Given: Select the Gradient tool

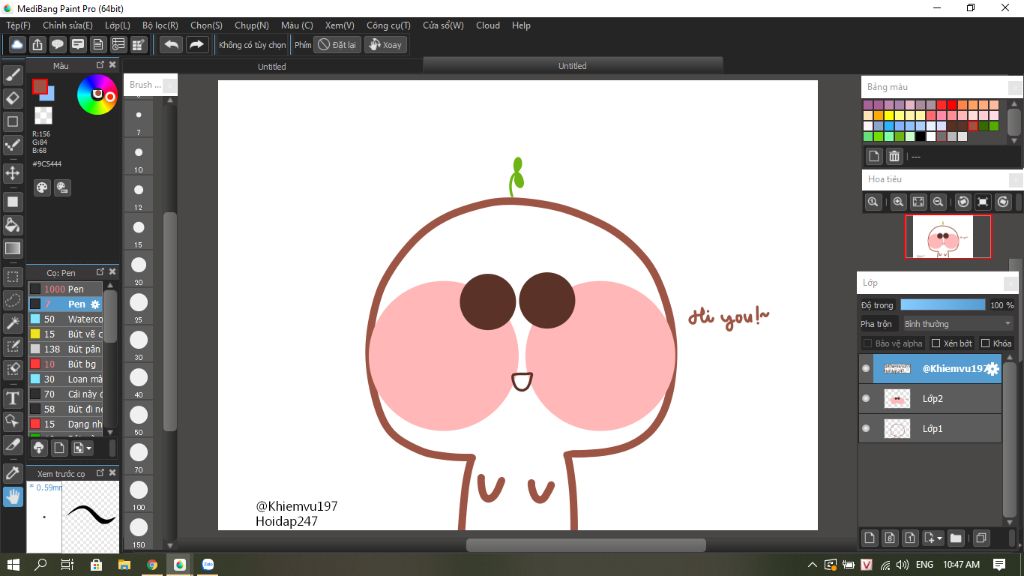Looking at the screenshot, I should click(12, 248).
